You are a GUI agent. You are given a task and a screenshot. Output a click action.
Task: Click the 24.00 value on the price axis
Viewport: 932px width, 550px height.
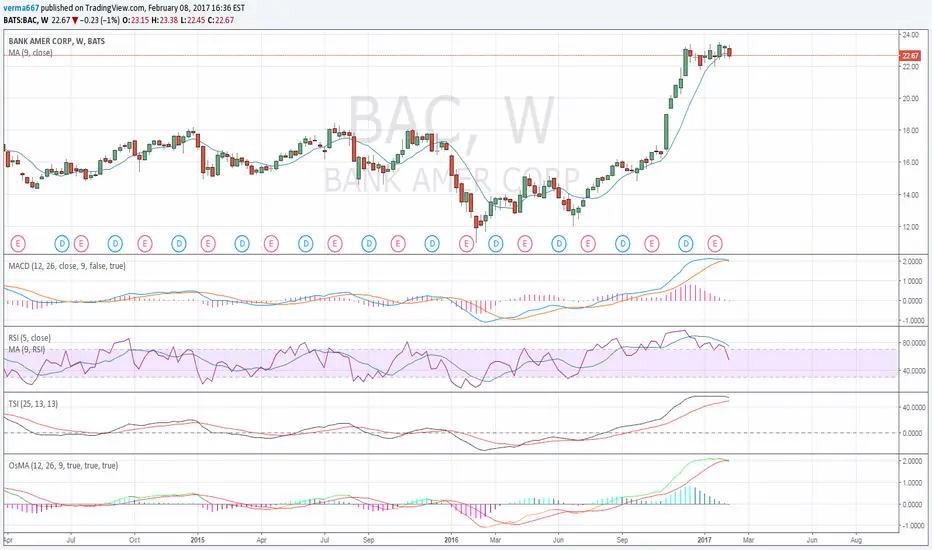(911, 35)
